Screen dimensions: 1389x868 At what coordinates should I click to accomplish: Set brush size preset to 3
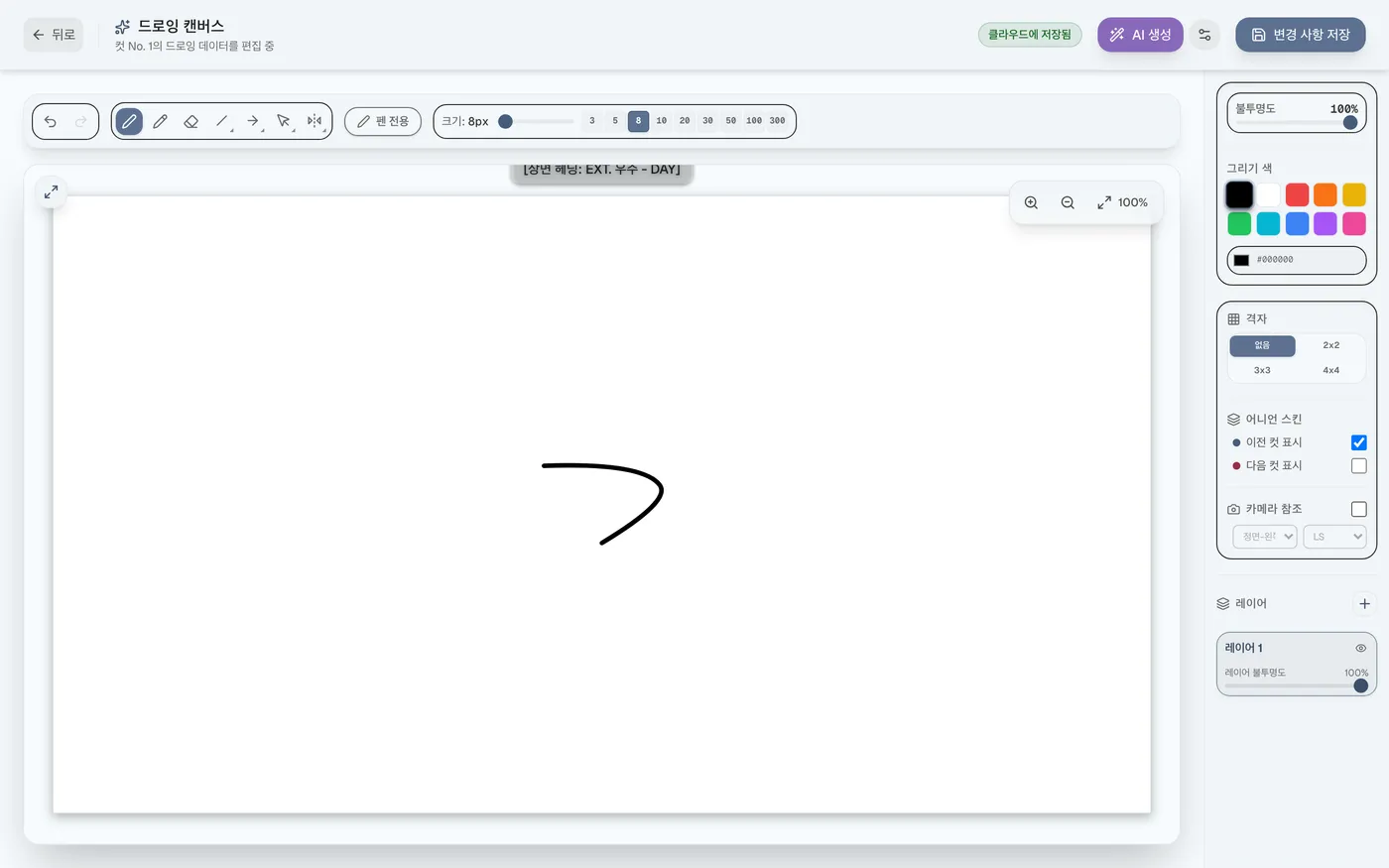pyautogui.click(x=592, y=121)
